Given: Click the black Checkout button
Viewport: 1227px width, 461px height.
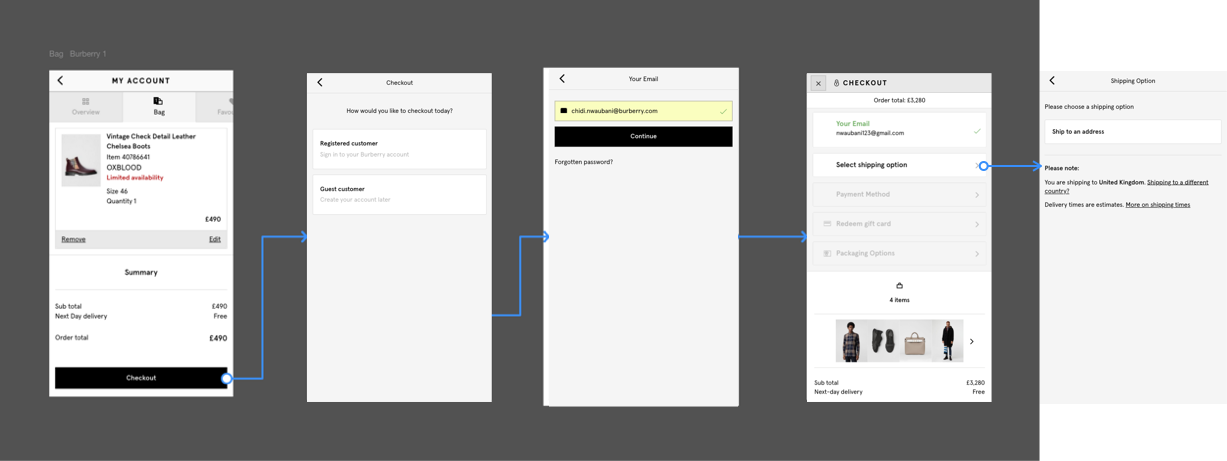Looking at the screenshot, I should (x=141, y=378).
